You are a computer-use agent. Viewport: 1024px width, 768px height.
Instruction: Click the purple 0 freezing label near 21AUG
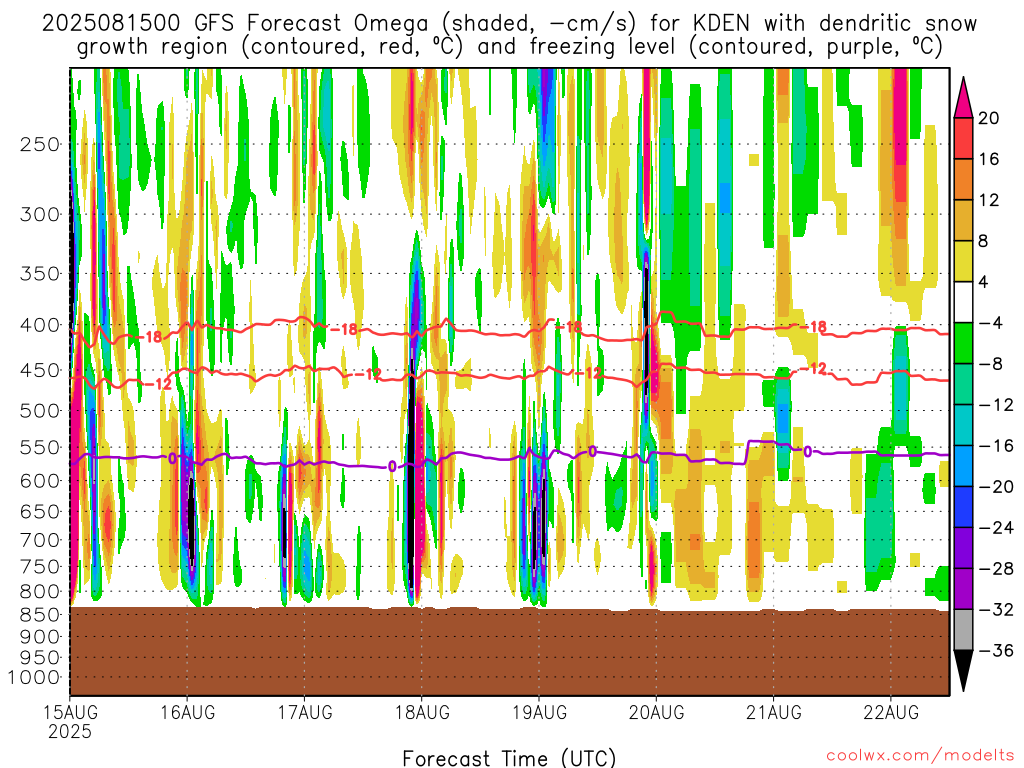tap(808, 452)
